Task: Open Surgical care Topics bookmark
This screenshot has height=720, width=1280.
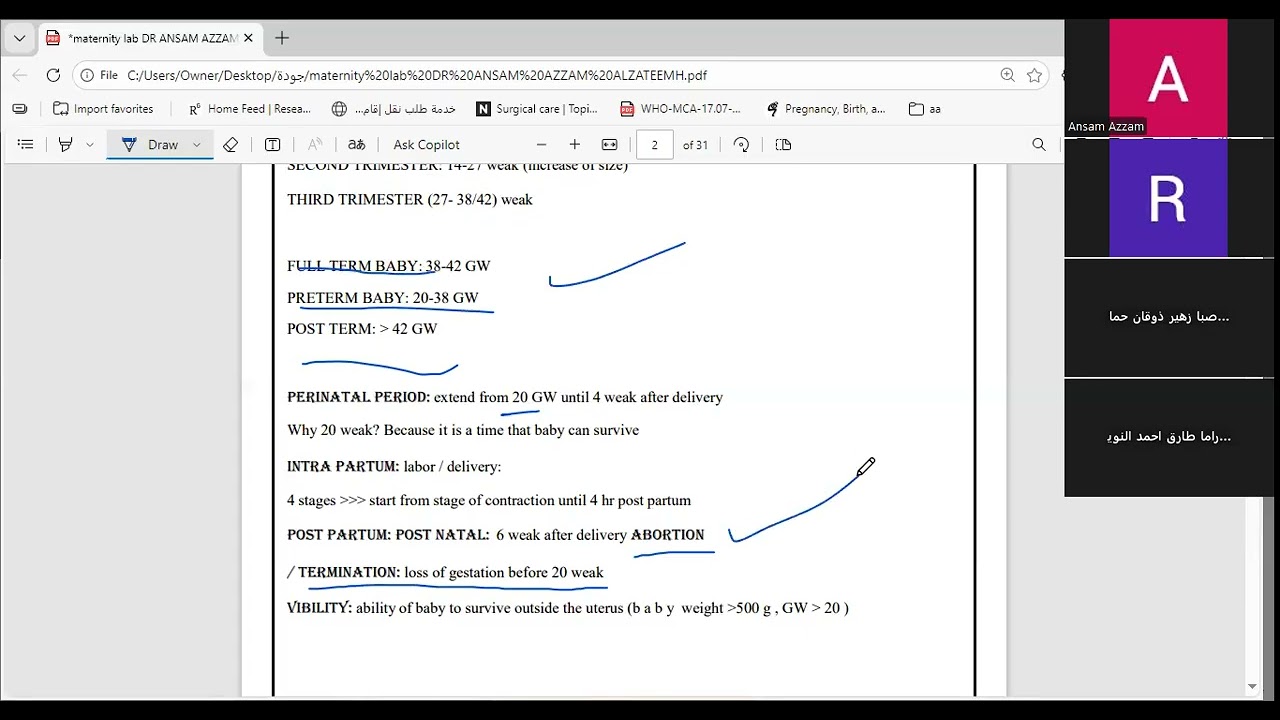Action: click(x=537, y=109)
